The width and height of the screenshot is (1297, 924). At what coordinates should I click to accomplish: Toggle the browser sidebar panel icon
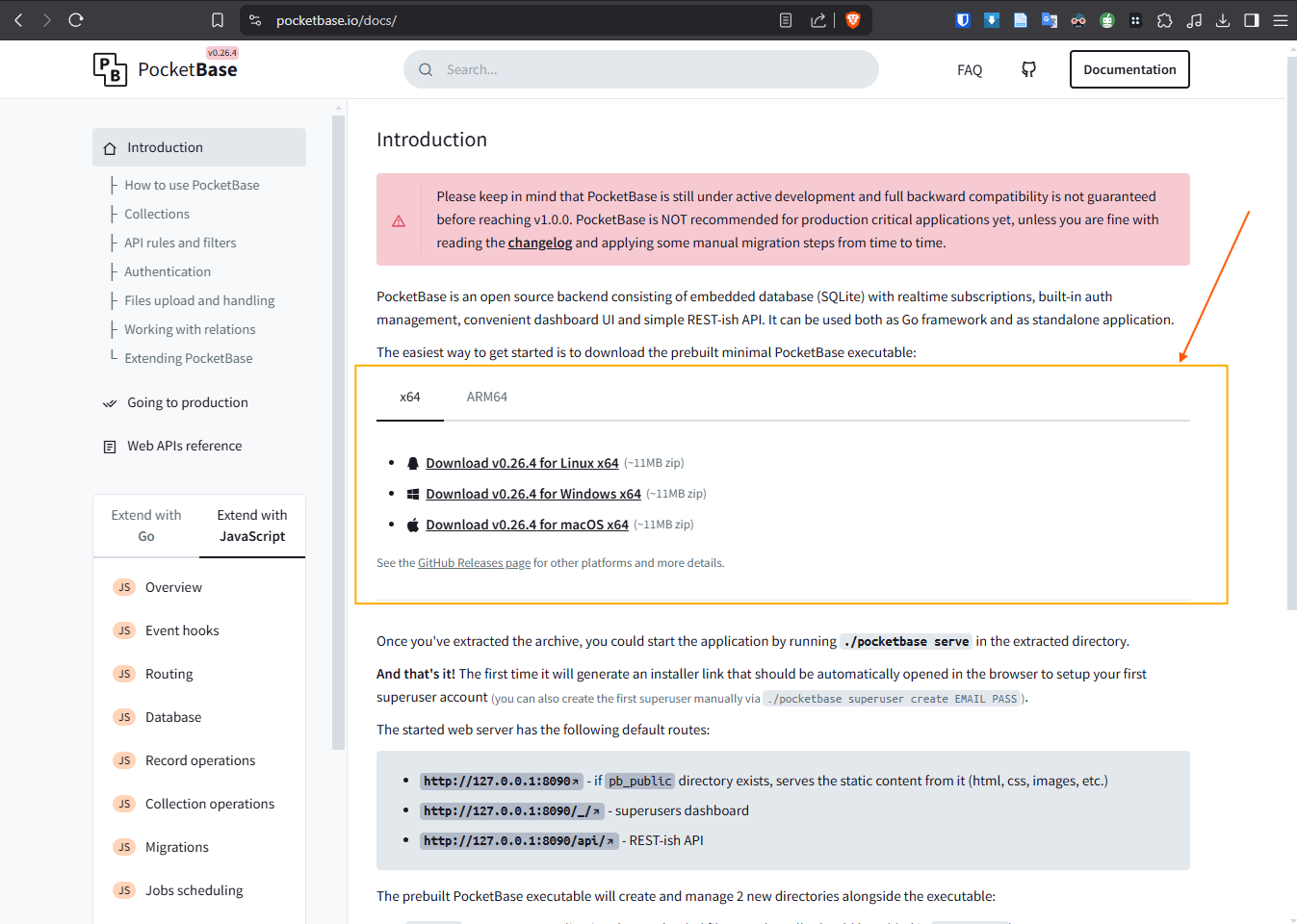pos(1252,20)
